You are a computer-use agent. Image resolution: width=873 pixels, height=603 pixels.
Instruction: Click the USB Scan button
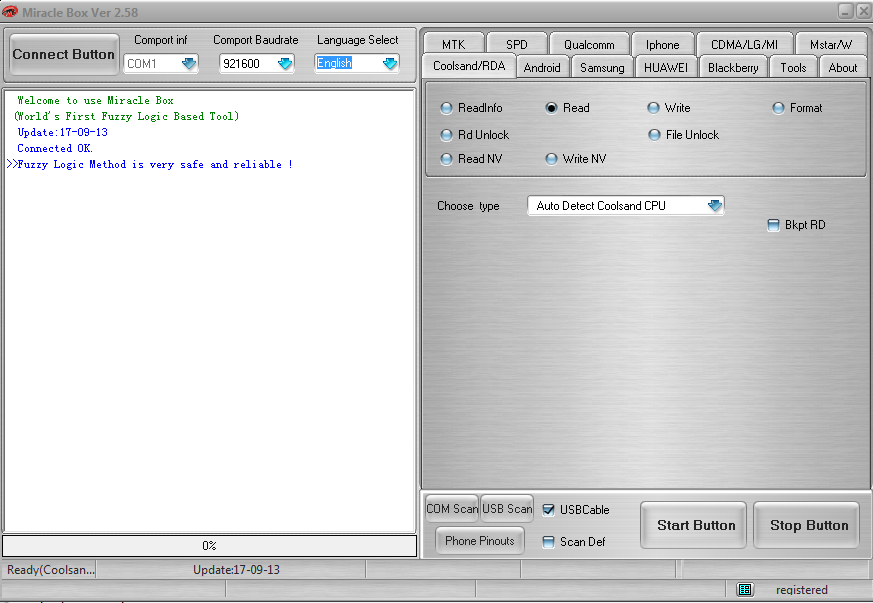[x=507, y=508]
